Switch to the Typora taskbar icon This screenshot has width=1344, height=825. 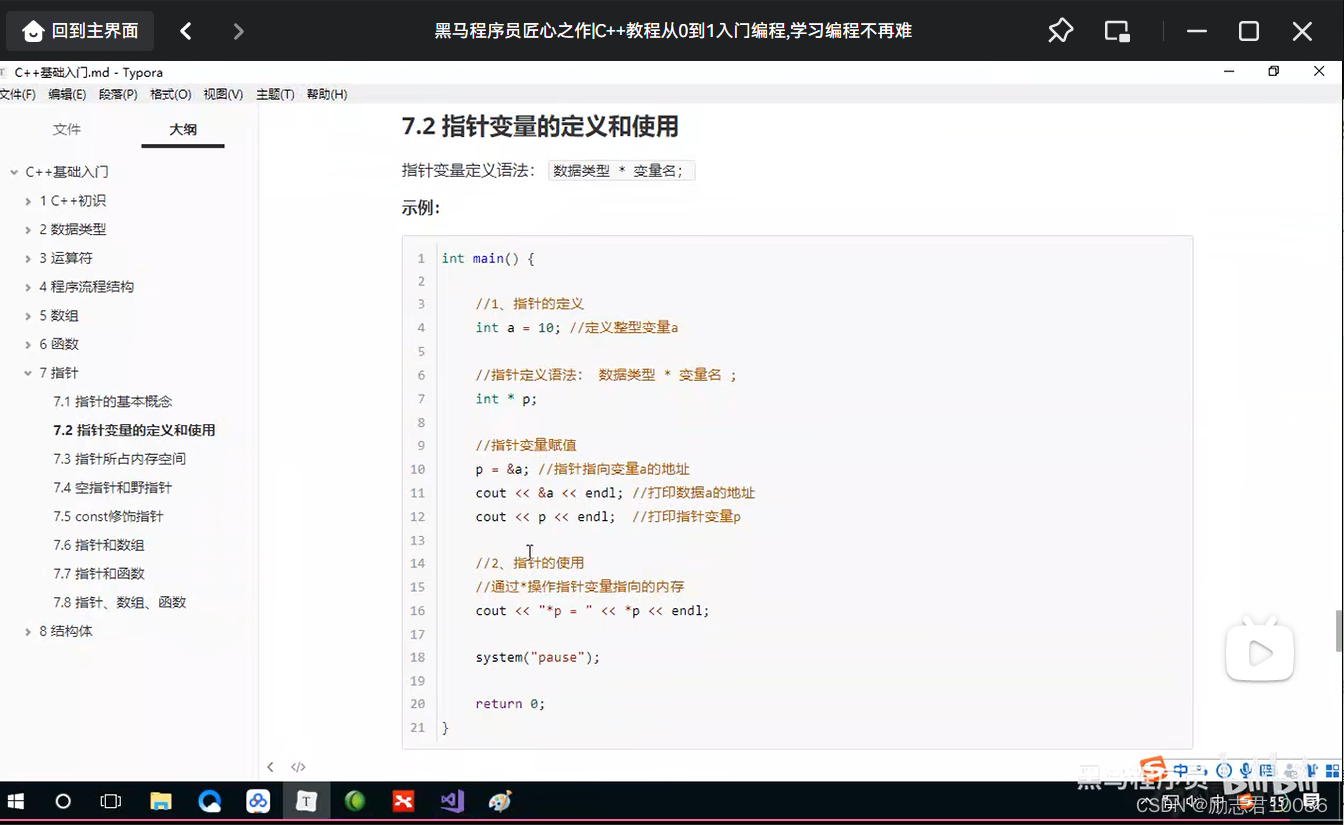(306, 801)
